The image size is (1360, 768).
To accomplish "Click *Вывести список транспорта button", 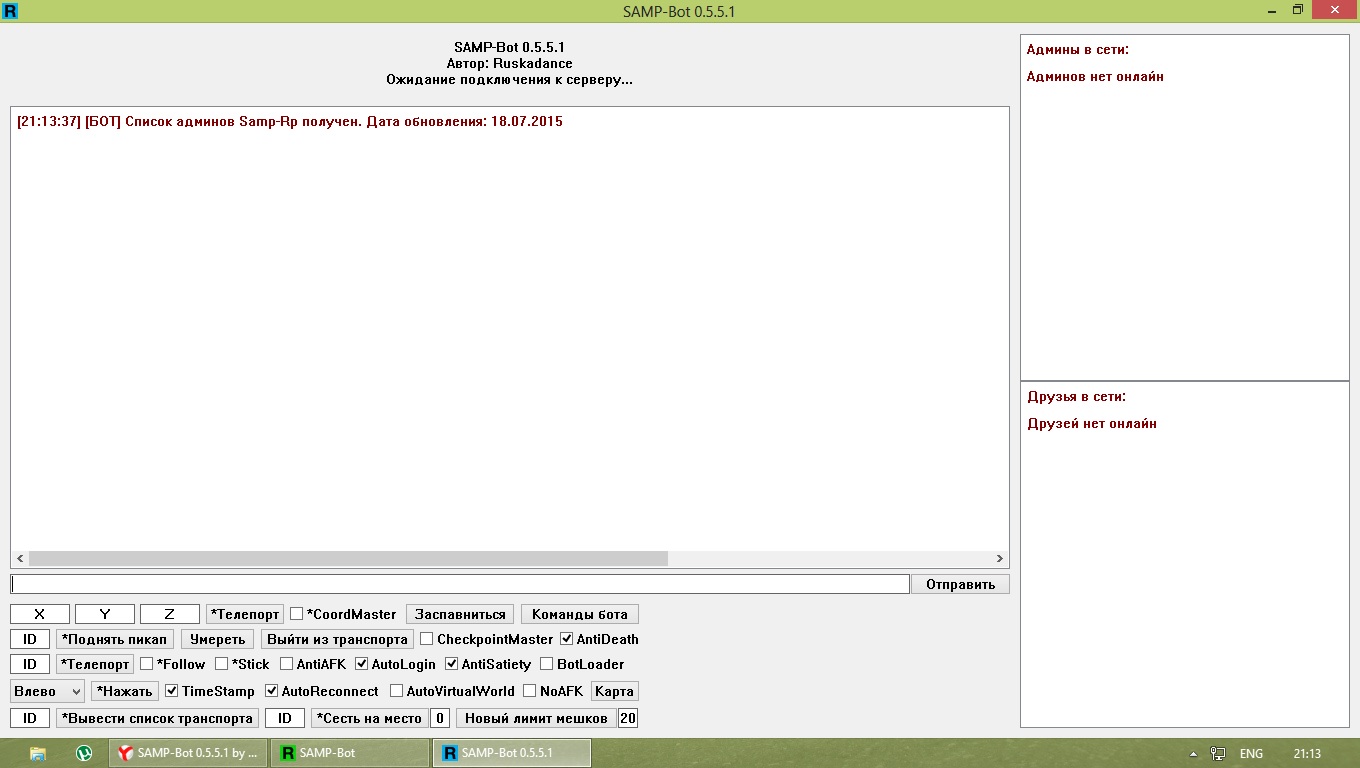I will pyautogui.click(x=158, y=718).
